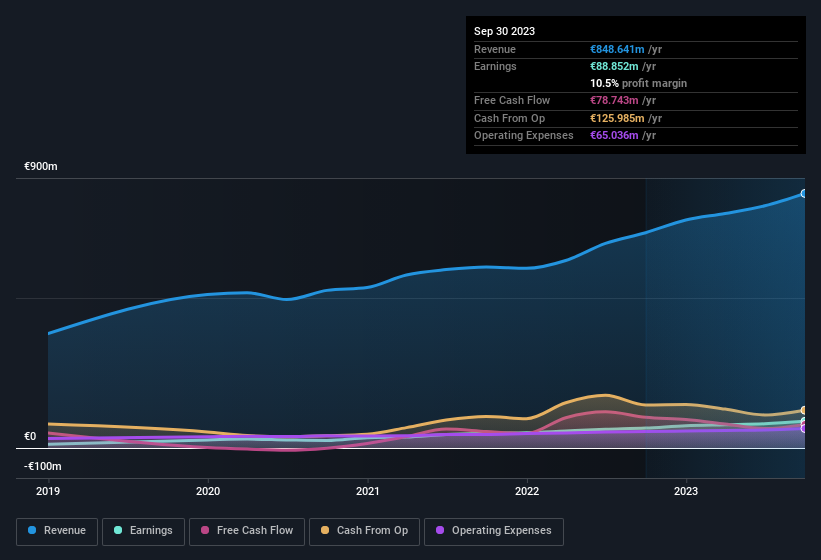This screenshot has width=821, height=560.
Task: Click the €88.852m earnings value
Action: pos(614,66)
